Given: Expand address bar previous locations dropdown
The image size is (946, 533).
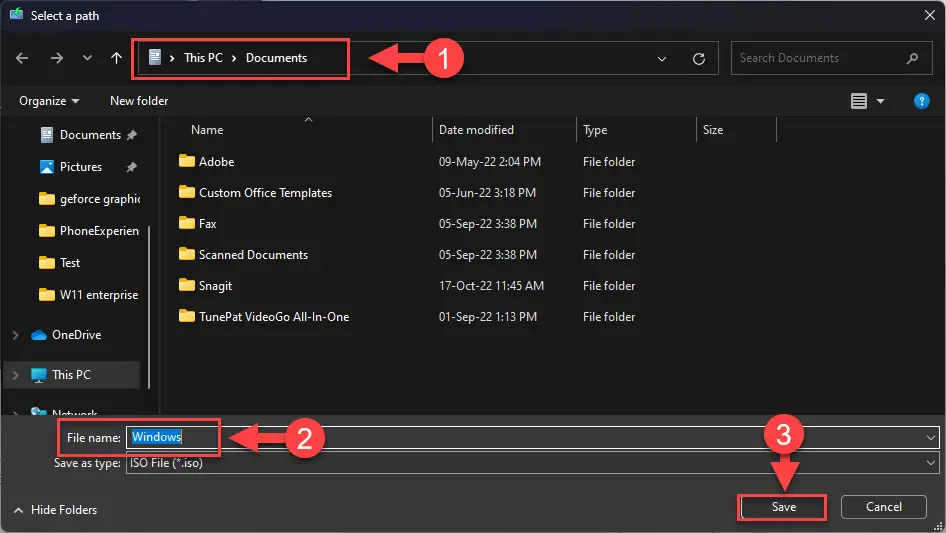Looking at the screenshot, I should [662, 59].
